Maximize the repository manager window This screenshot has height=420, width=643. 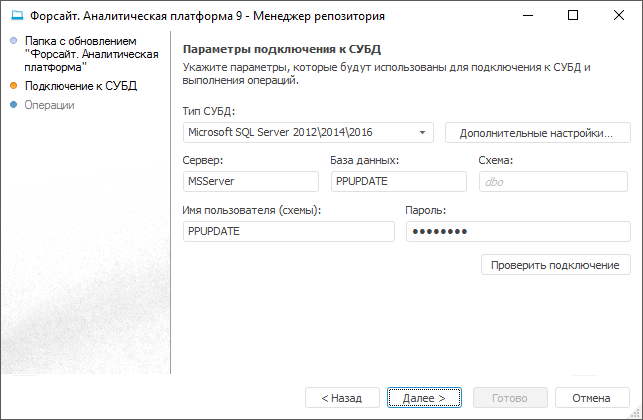coord(573,16)
